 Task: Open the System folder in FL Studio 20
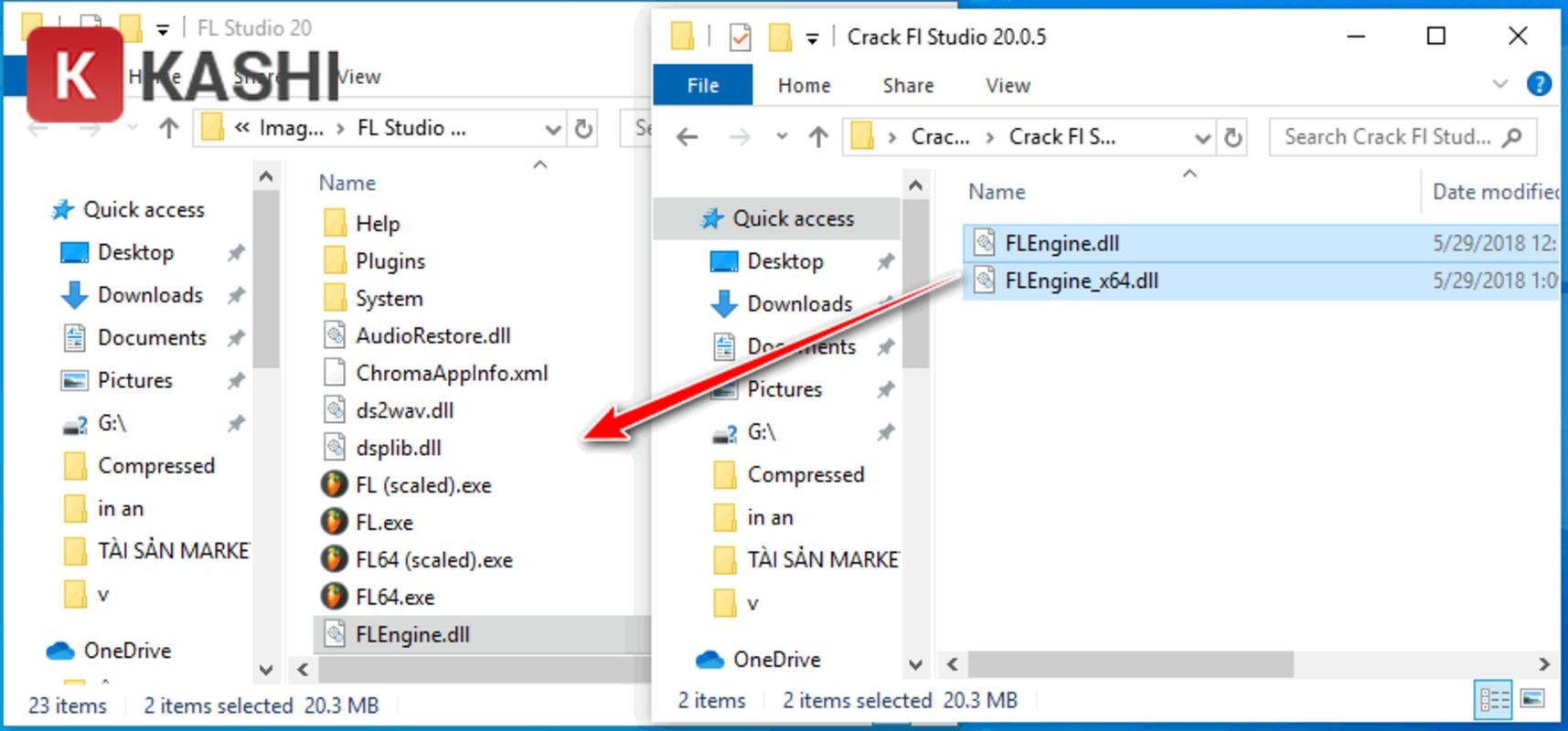389,299
